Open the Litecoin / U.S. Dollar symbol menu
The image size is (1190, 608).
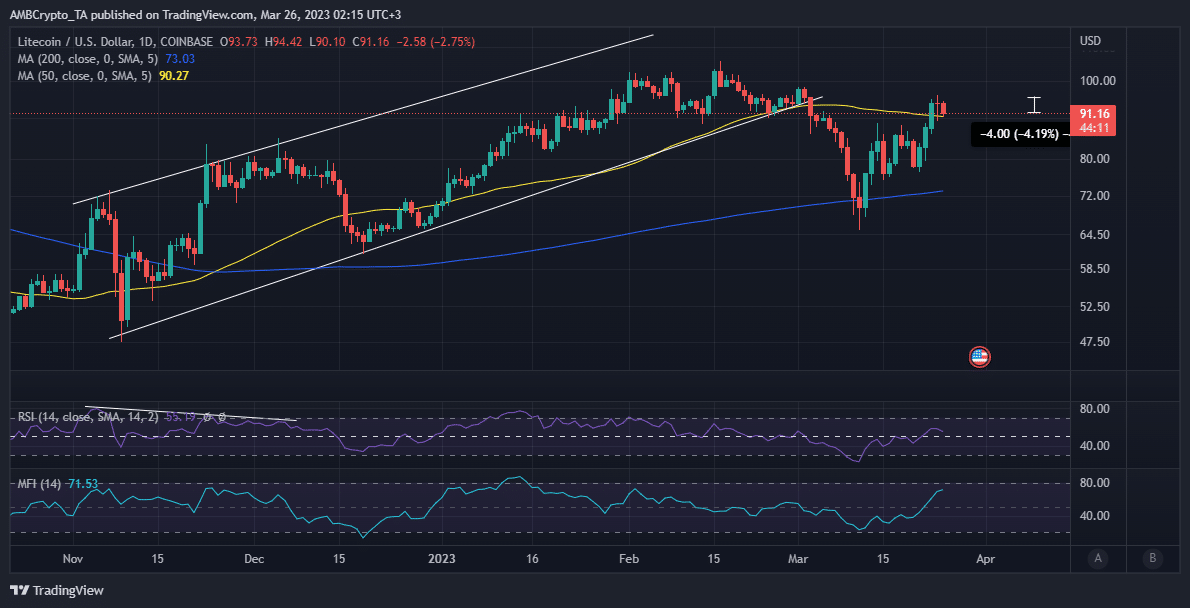(x=80, y=42)
